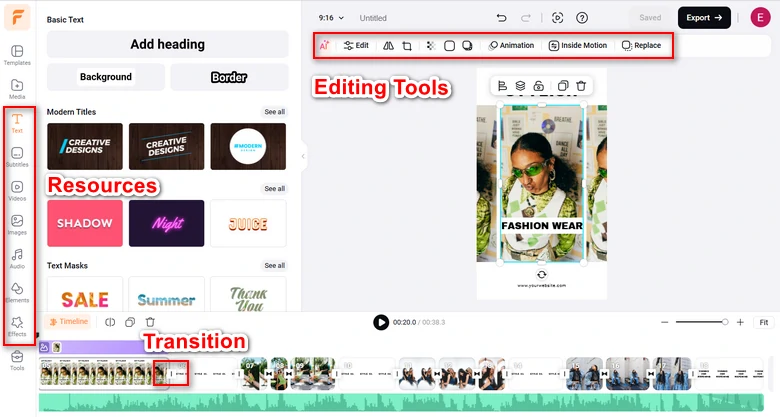Screen dimensions: 780x417
Task: Open the user account avatar E
Action: [760, 17]
